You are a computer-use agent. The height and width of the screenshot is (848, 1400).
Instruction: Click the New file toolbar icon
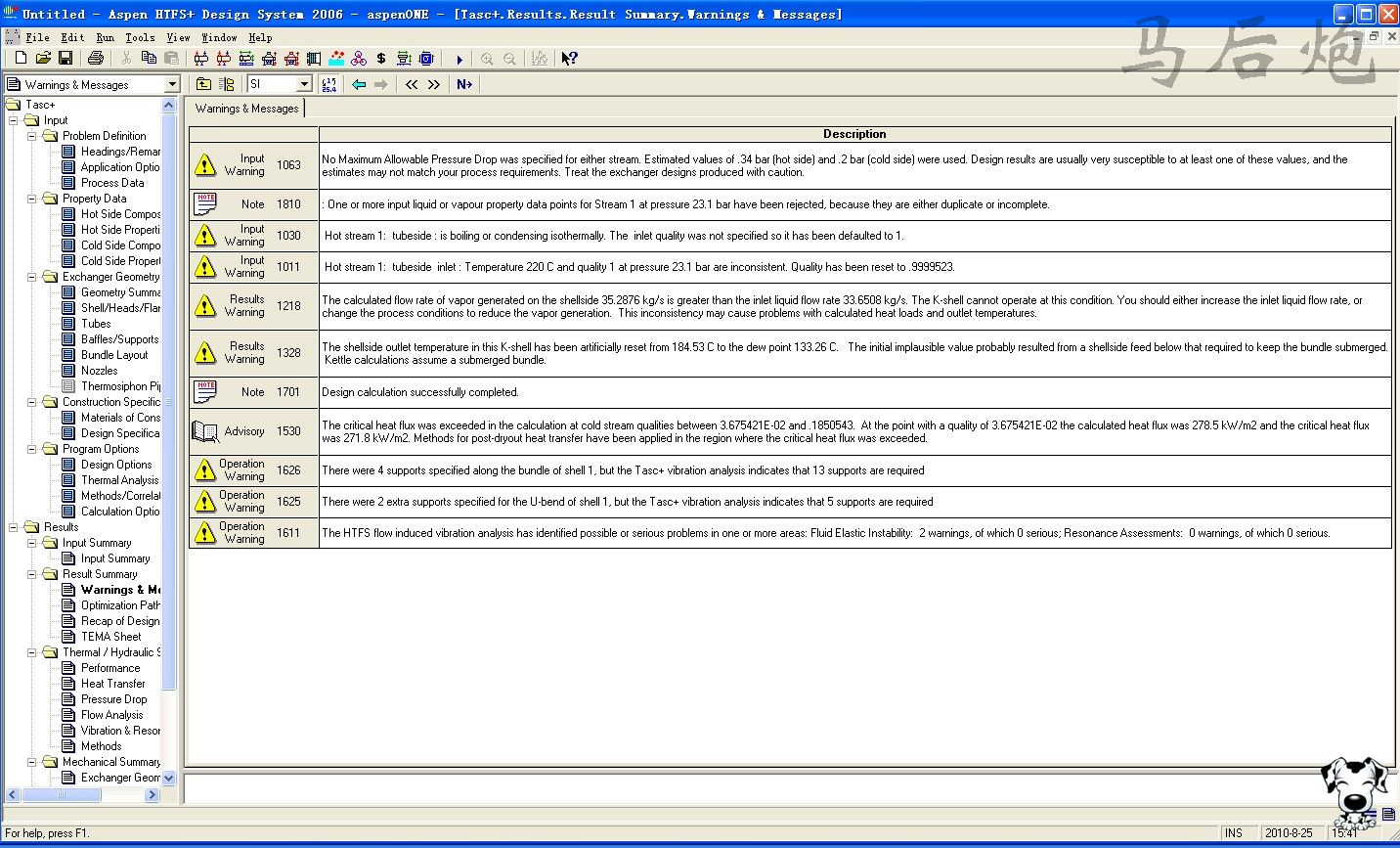tap(21, 59)
